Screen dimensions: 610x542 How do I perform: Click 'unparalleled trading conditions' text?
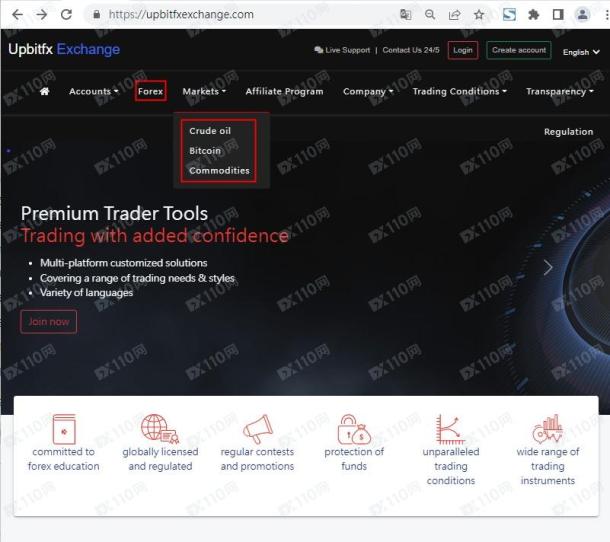pyautogui.click(x=451, y=466)
